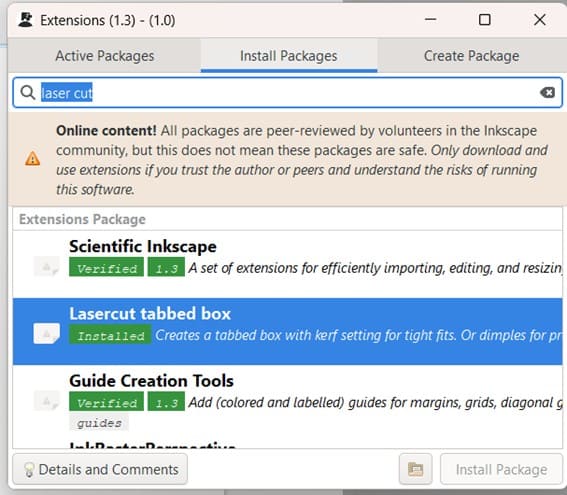
Task: Minimize the Extensions window
Action: click(430, 20)
